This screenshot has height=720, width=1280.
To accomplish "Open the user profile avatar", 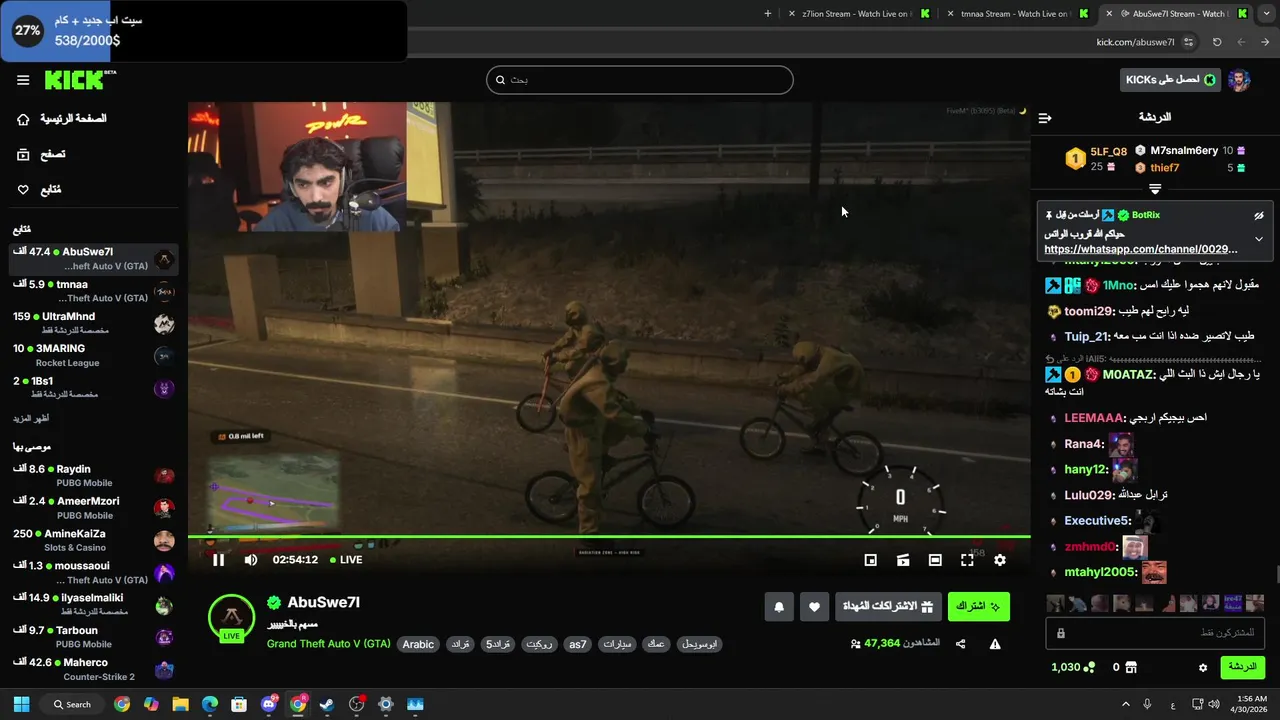I will pos(1239,80).
